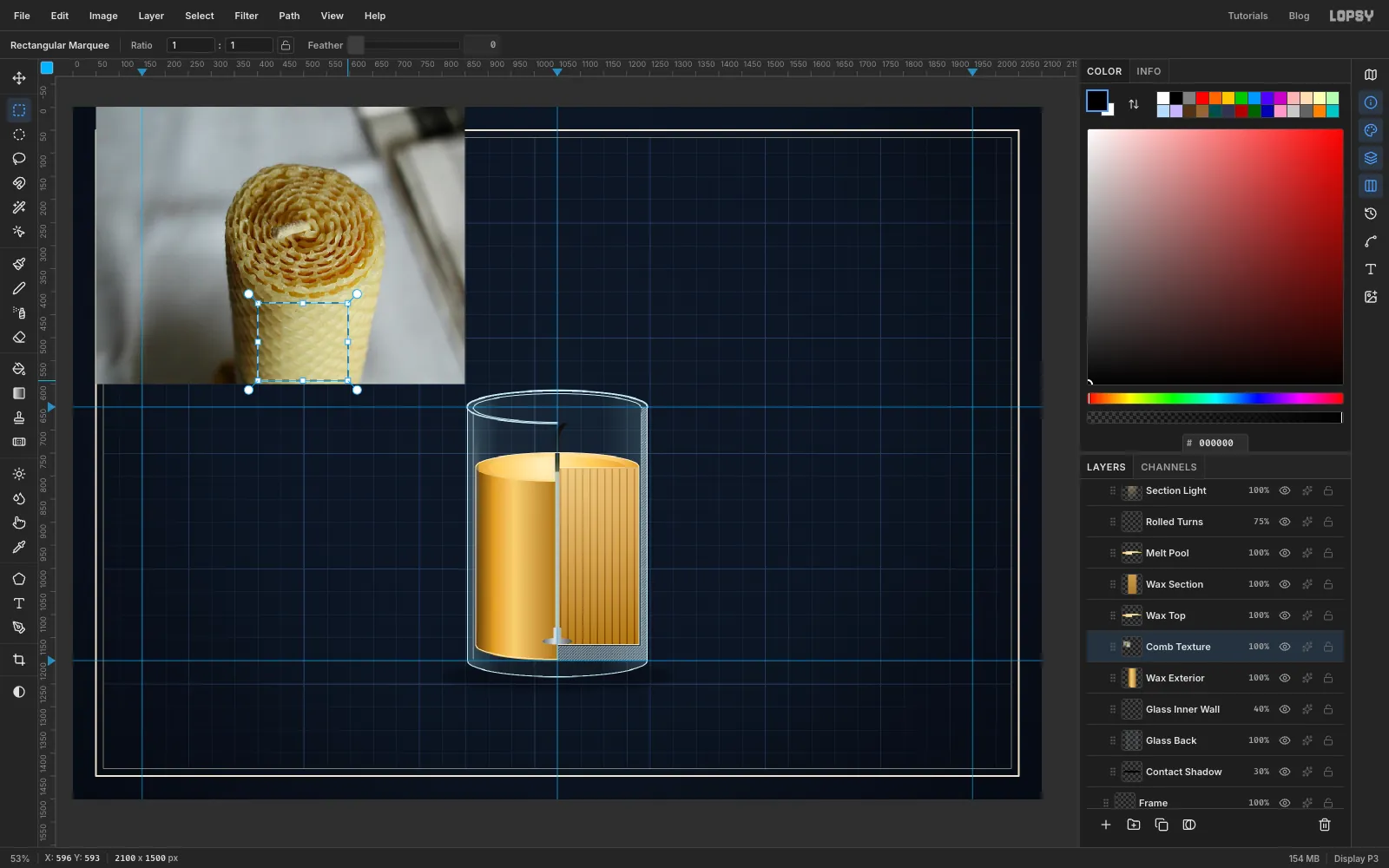Toggle the Info panel sidebar button

[x=1371, y=102]
